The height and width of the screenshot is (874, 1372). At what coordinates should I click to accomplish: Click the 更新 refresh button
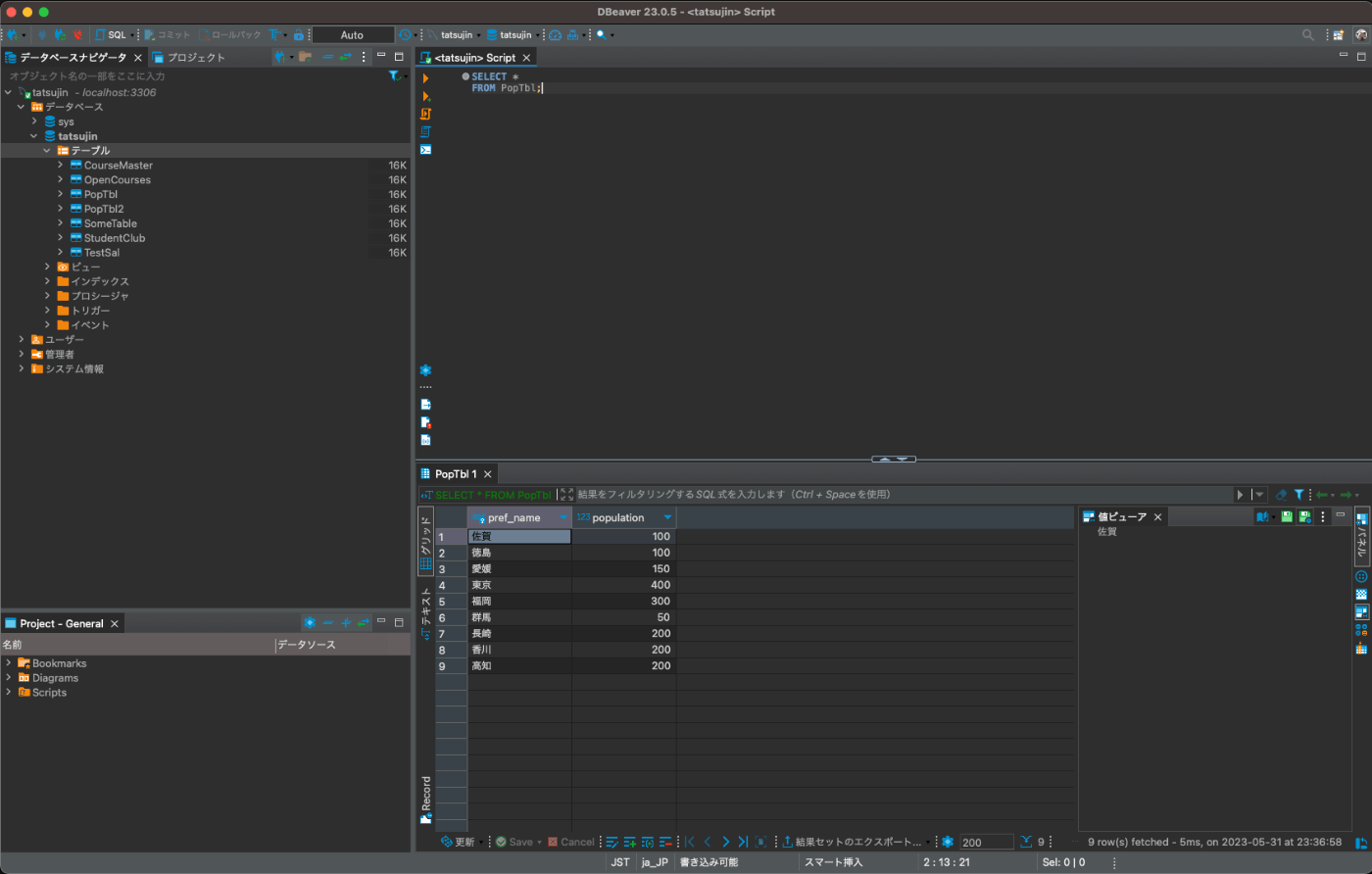pos(458,842)
